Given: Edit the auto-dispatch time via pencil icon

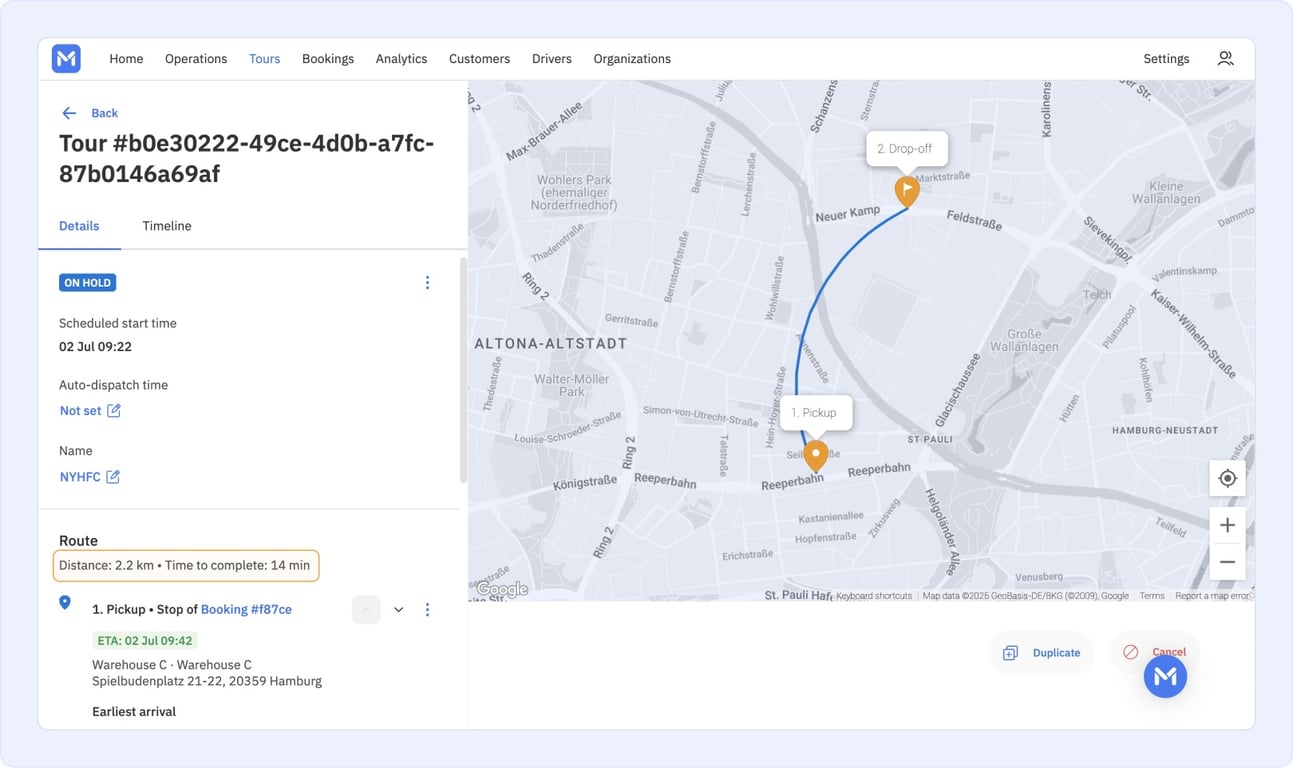Looking at the screenshot, I should click(x=114, y=411).
